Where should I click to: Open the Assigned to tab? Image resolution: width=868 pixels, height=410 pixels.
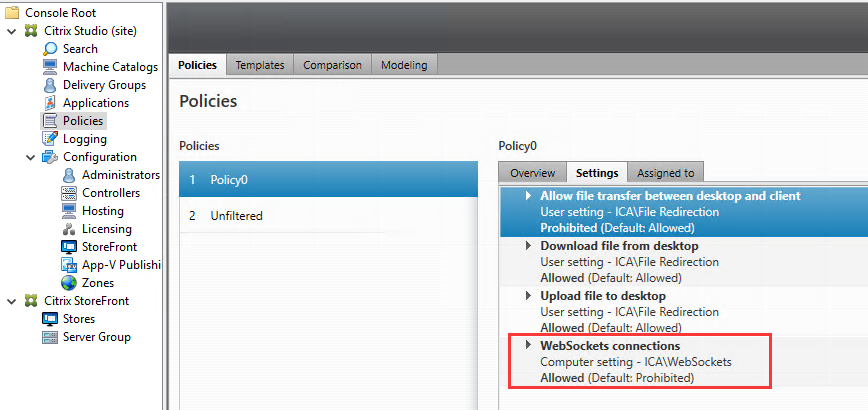pyautogui.click(x=665, y=173)
